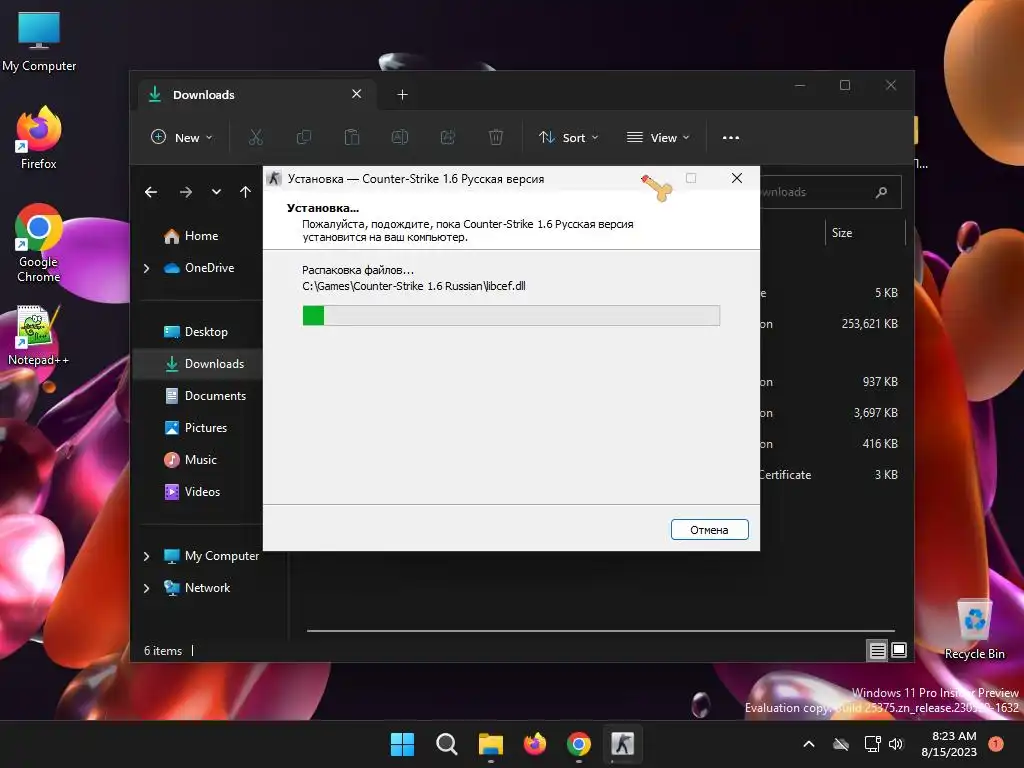The width and height of the screenshot is (1024, 768).
Task: Click Counter-Strike installer taskbar icon
Action: tap(622, 744)
